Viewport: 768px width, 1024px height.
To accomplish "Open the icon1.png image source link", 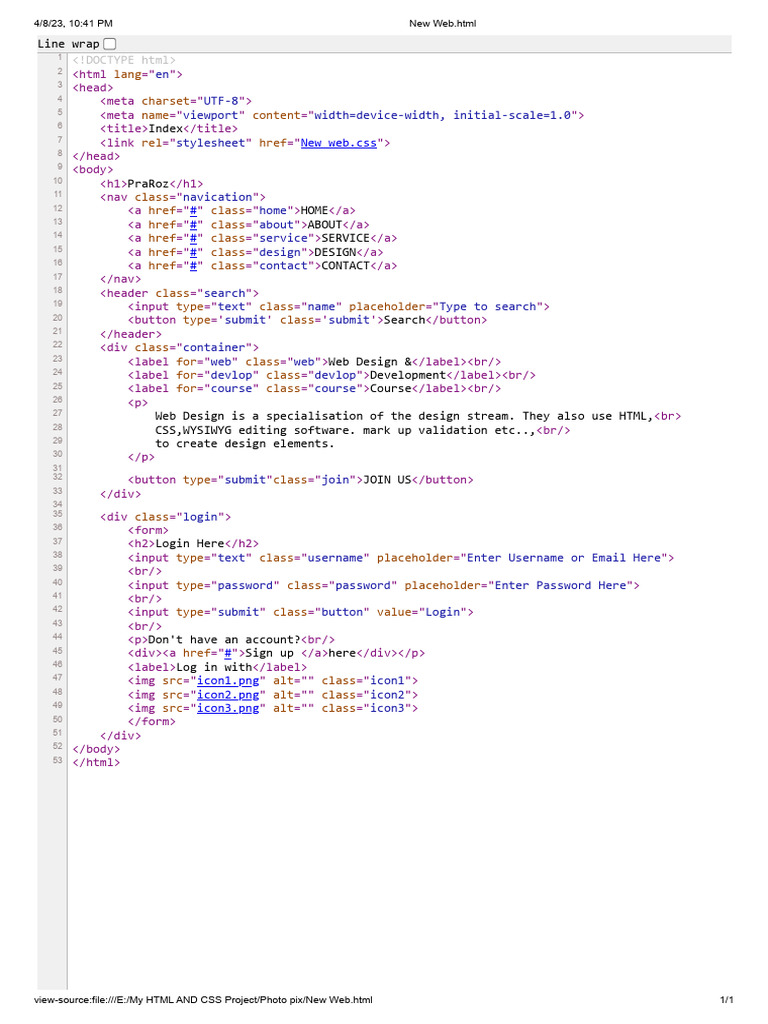I will (x=230, y=680).
